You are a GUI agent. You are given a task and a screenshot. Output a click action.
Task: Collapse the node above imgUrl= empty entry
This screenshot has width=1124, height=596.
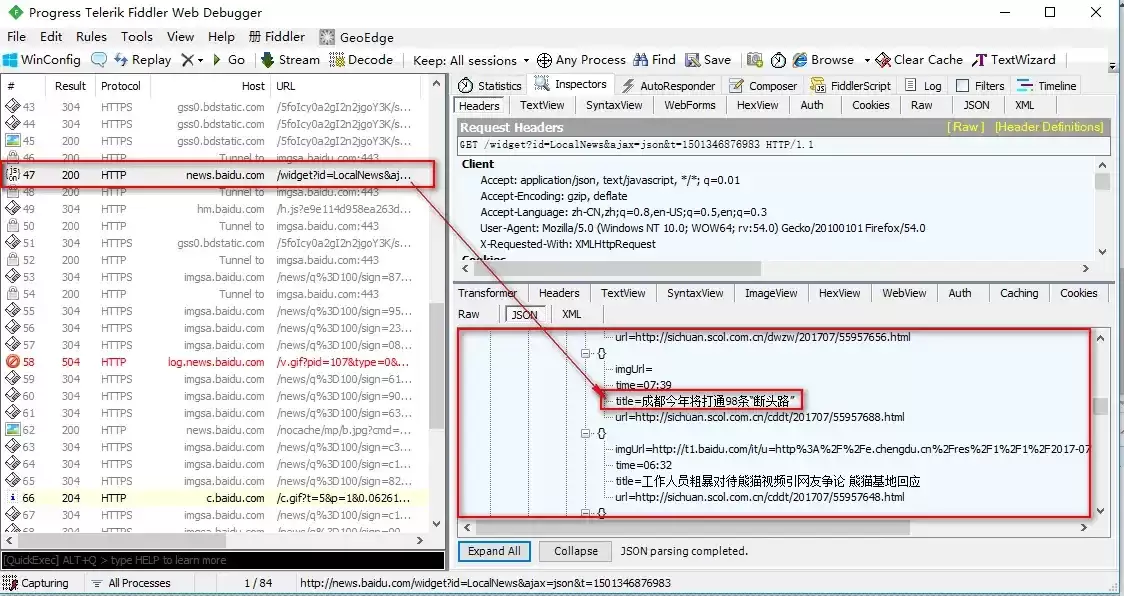click(586, 354)
